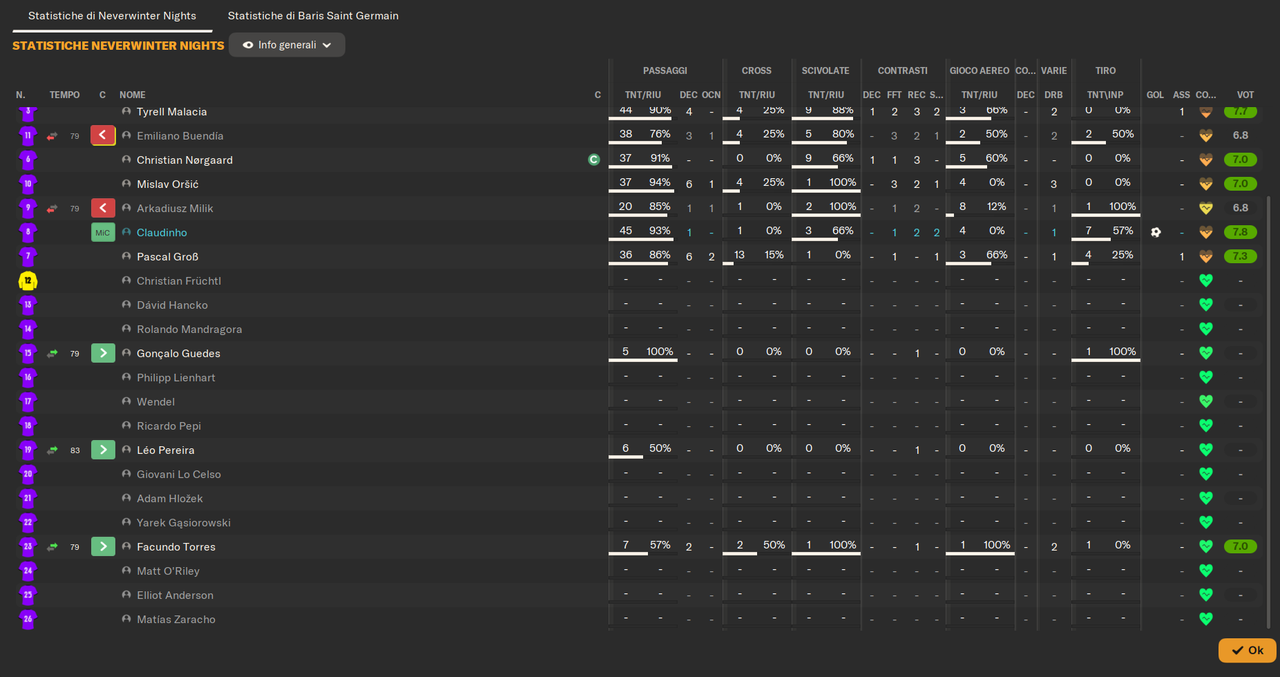1280x677 pixels.
Task: Sort by the VOT rating column header
Action: [1245, 95]
